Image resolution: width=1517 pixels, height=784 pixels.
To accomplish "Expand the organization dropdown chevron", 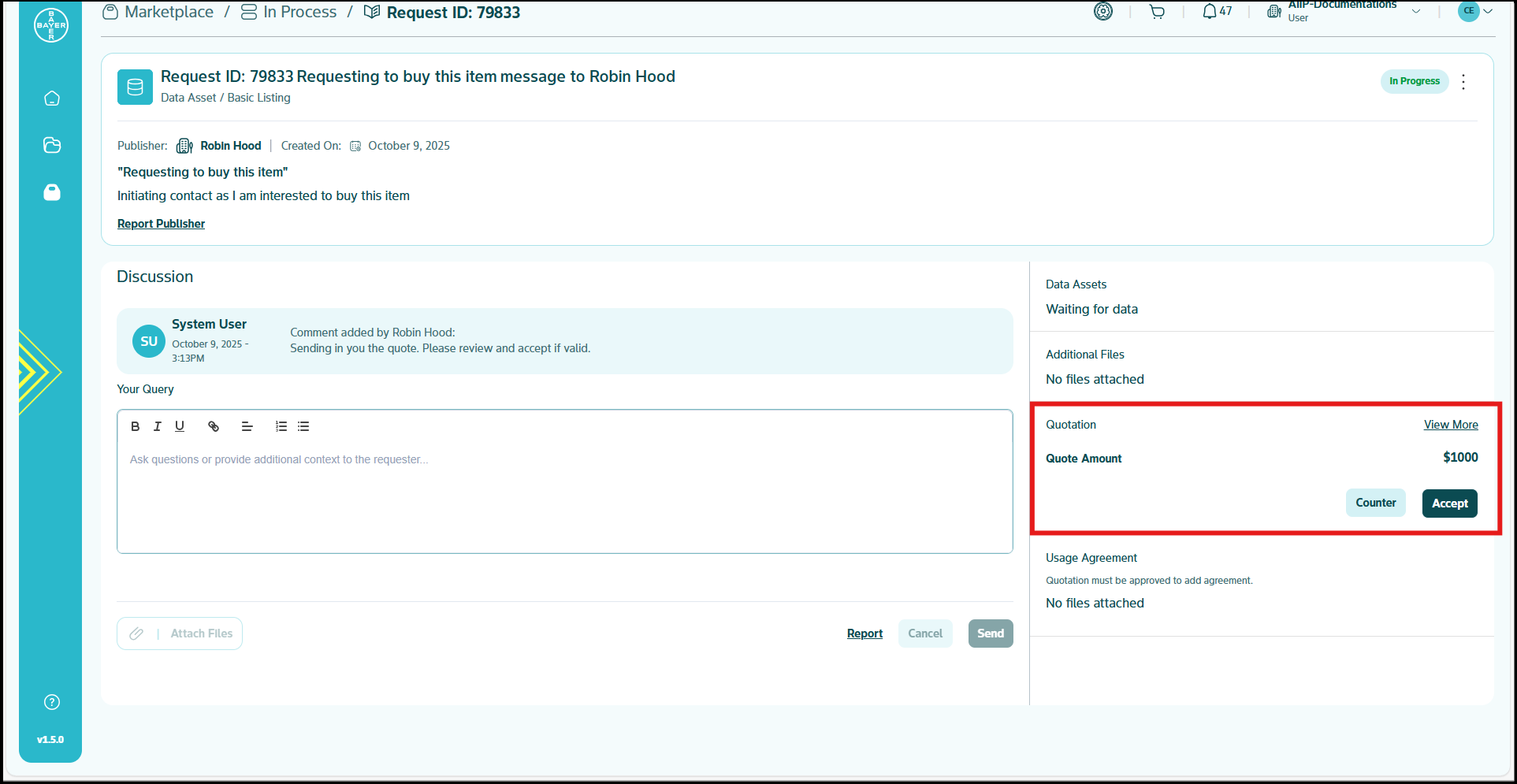I will [x=1416, y=12].
